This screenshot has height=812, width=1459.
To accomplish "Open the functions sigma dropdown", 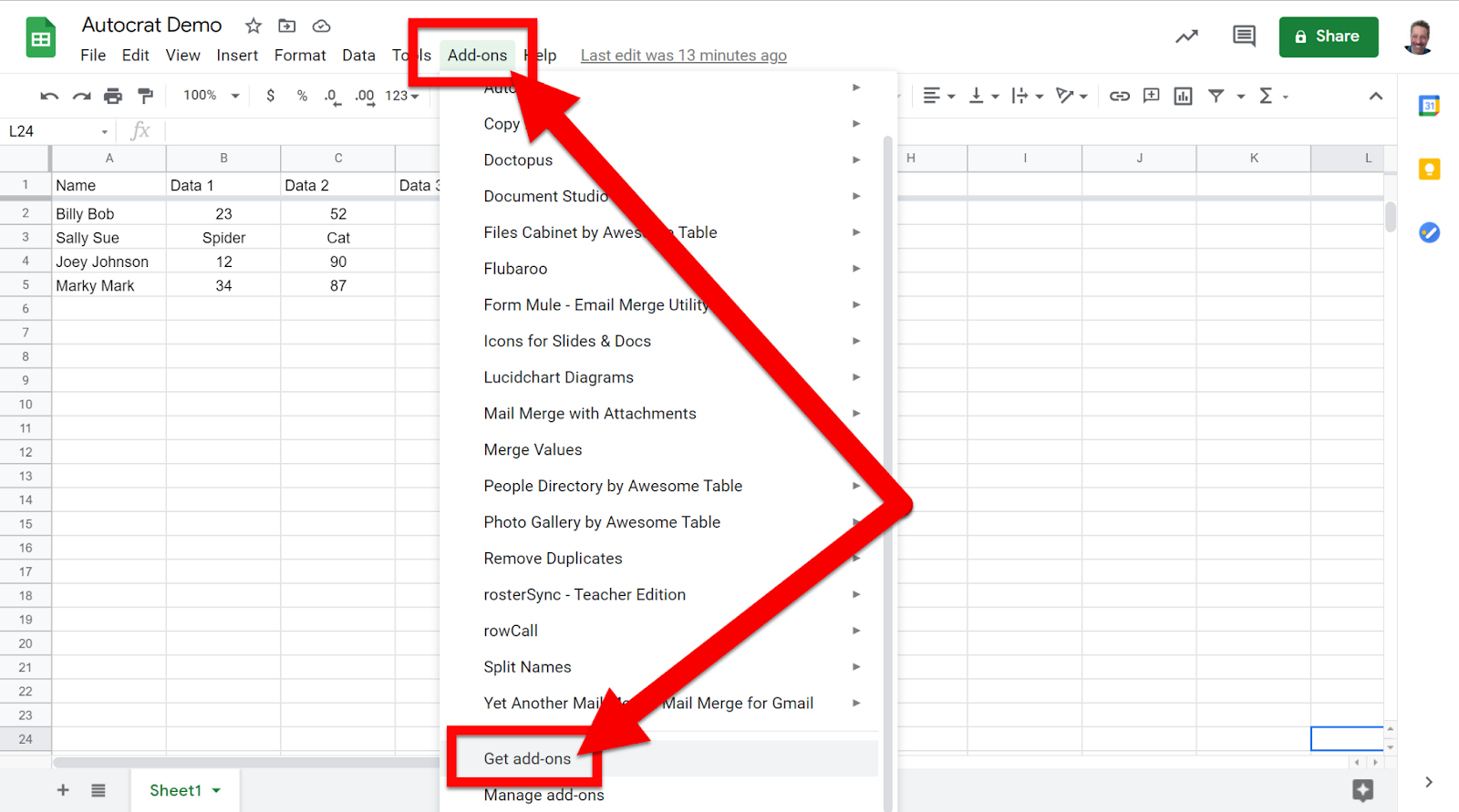I will pos(1273,96).
